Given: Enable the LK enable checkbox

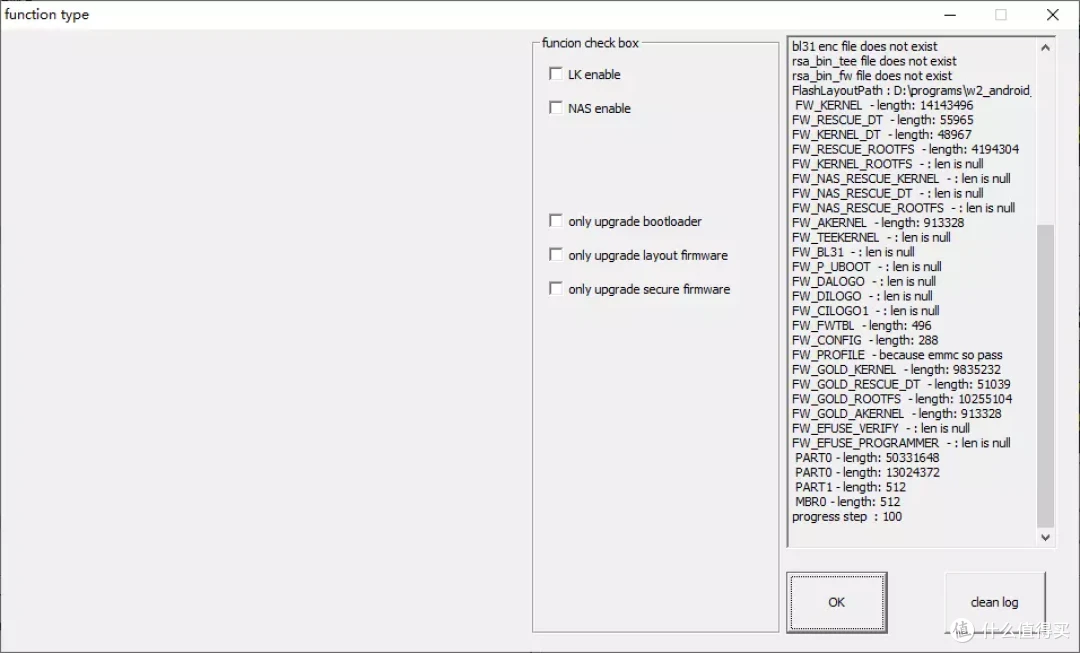Looking at the screenshot, I should point(556,74).
